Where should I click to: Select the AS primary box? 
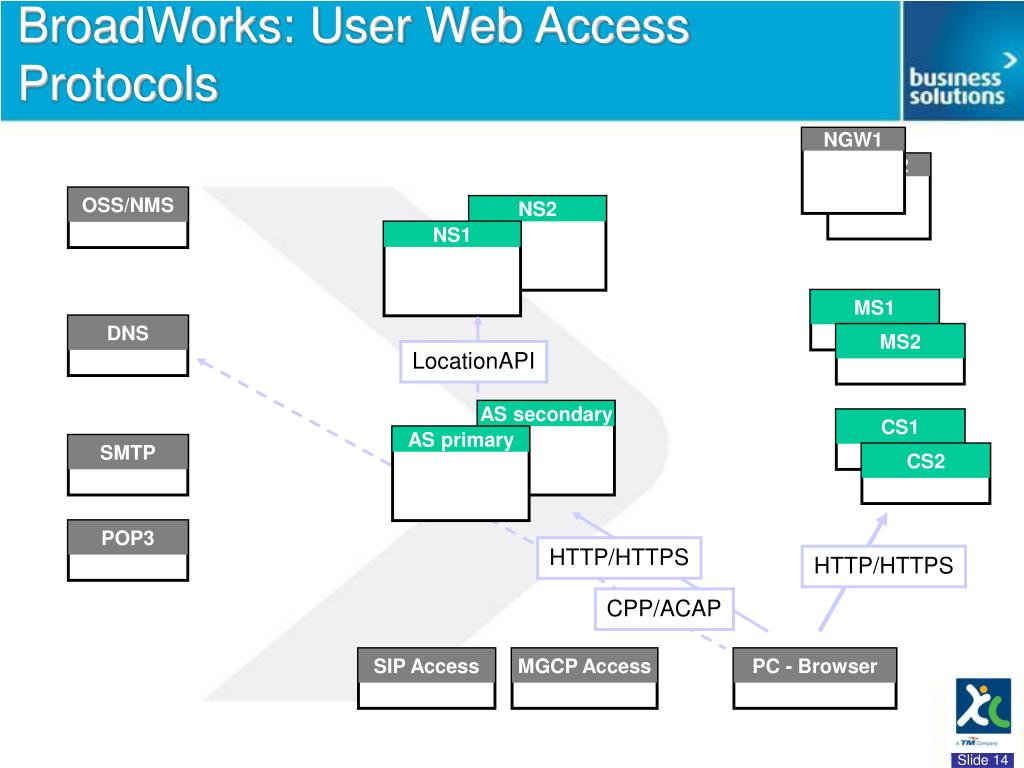click(460, 473)
